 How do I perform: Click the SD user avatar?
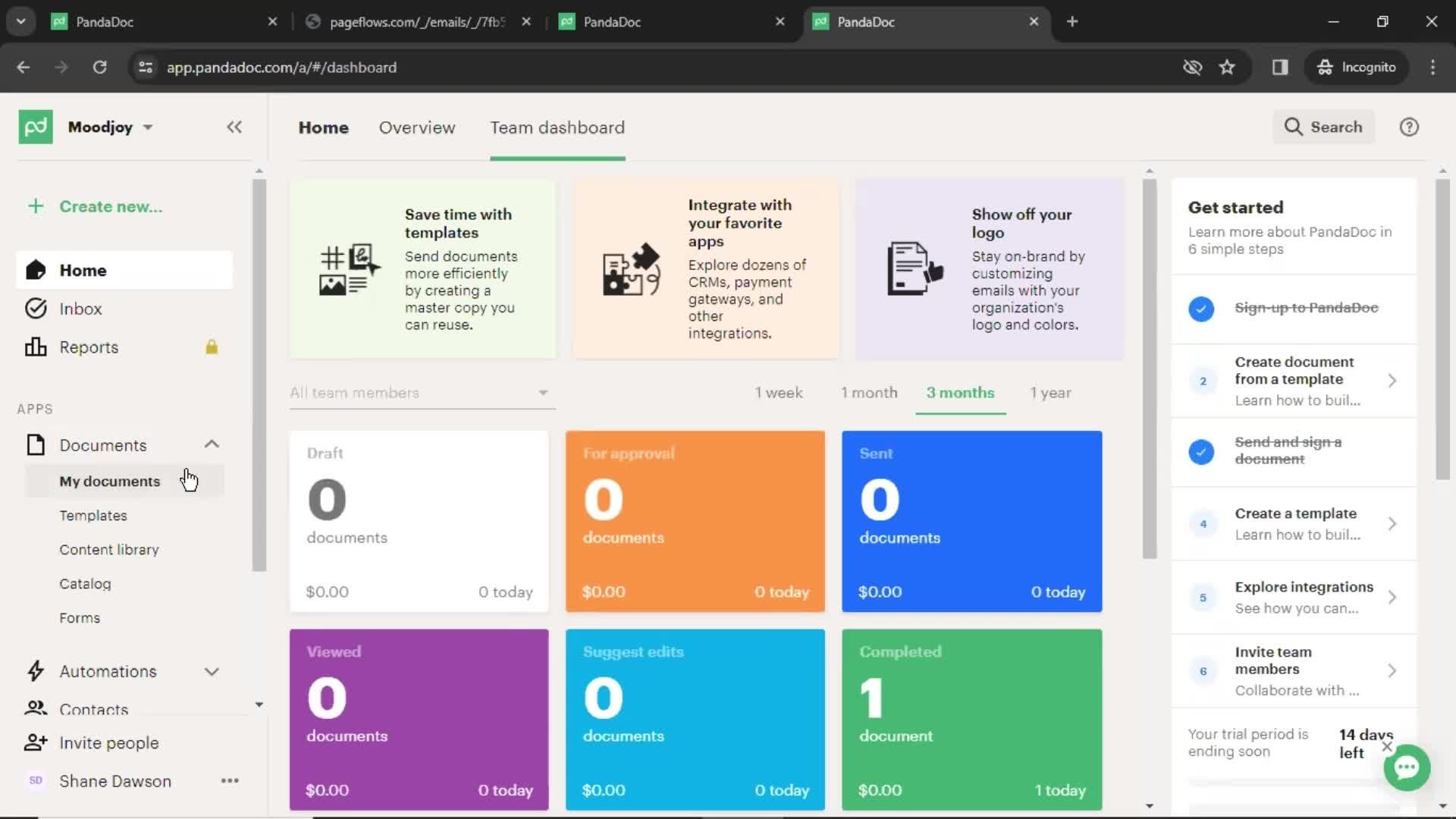36,781
